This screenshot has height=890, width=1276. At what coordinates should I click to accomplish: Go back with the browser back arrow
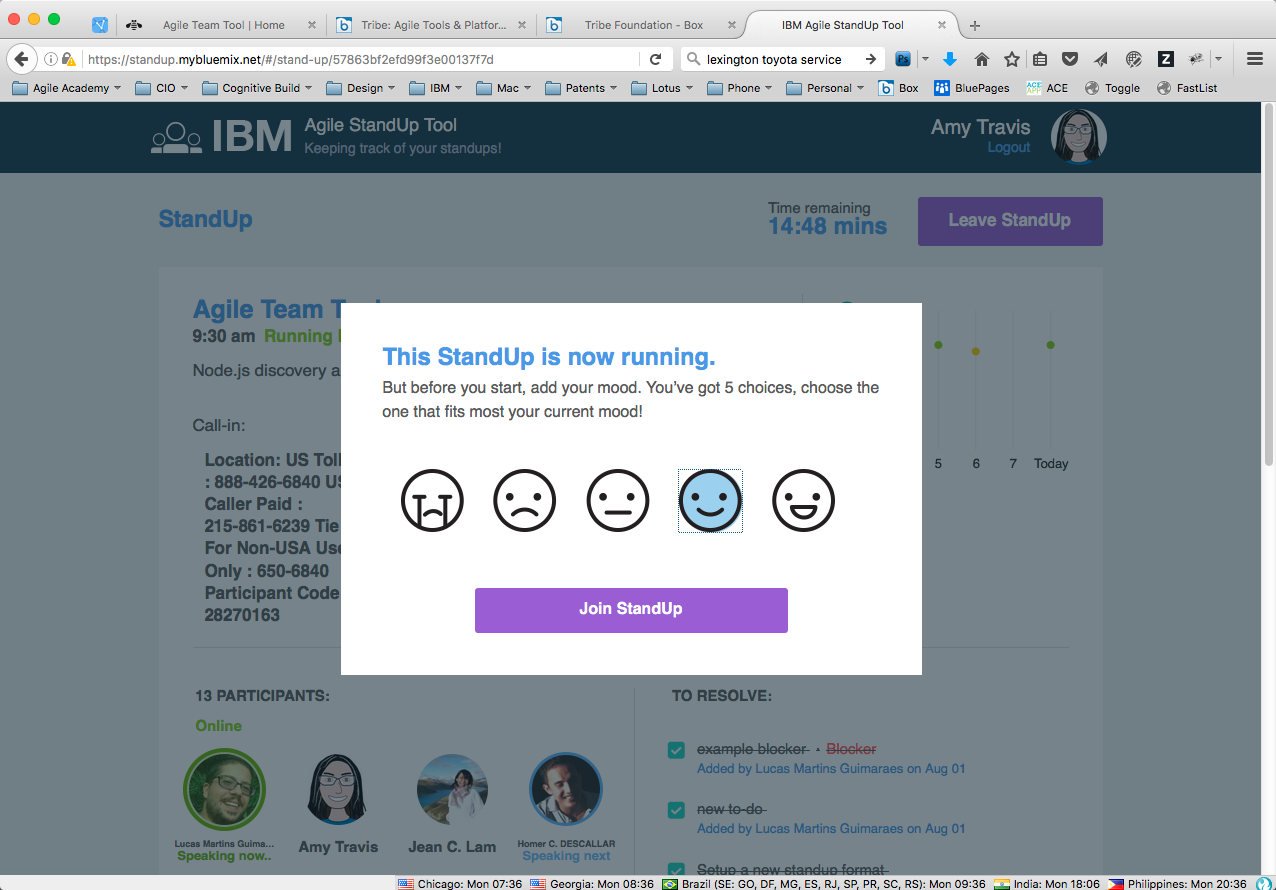tap(21, 59)
